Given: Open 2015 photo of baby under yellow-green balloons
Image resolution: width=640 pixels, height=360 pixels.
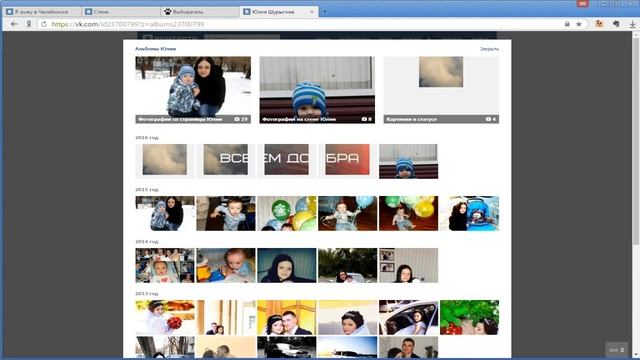Looking at the screenshot, I should click(409, 213).
